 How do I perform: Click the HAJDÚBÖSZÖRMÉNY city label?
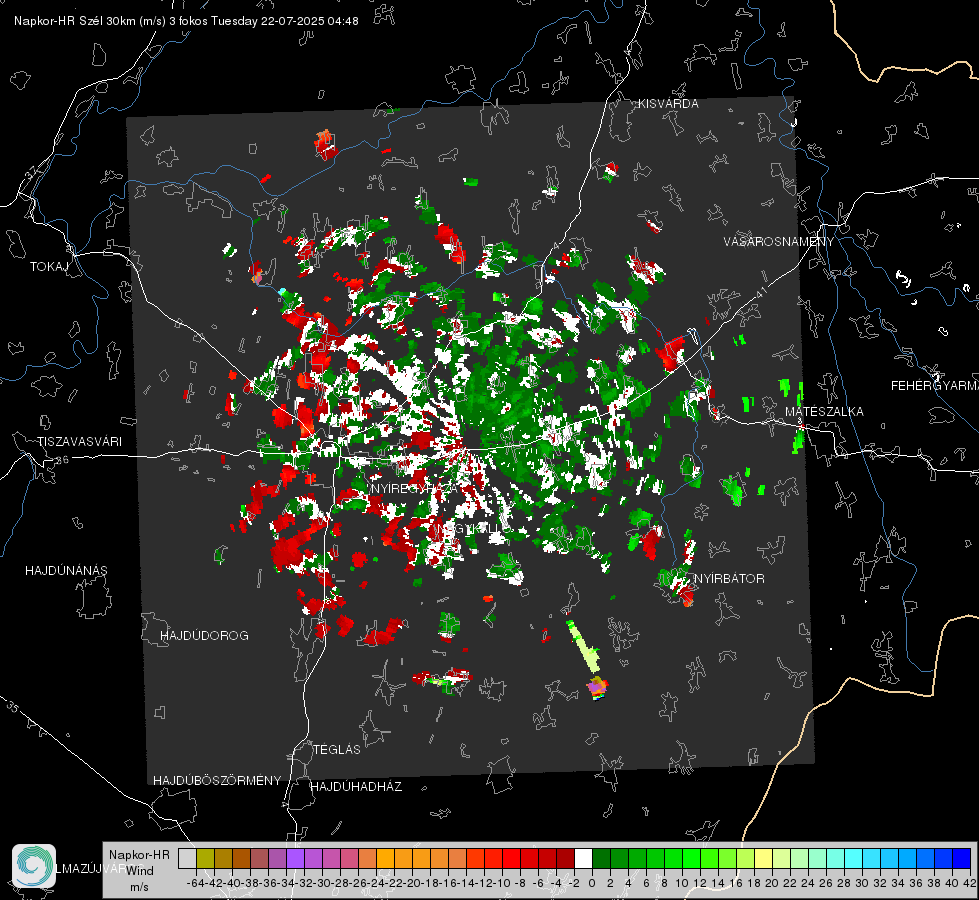pyautogui.click(x=217, y=781)
